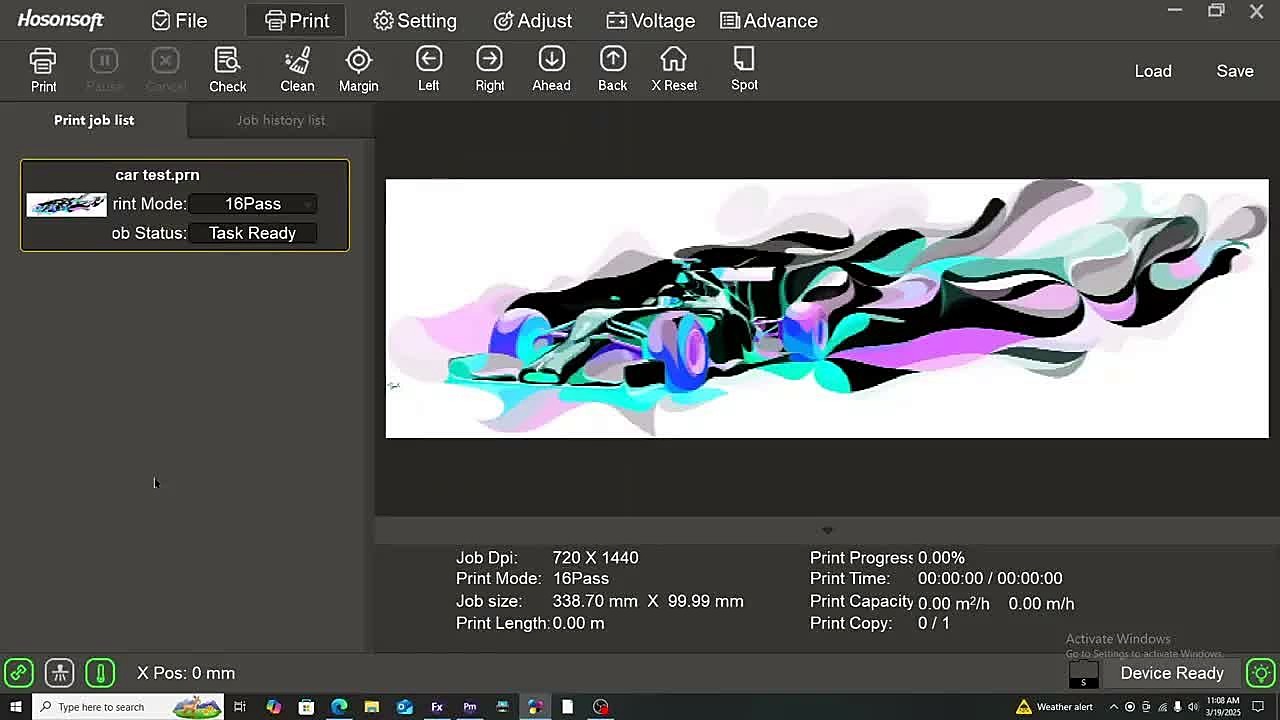Screen dimensions: 1280x720
Task: Feed media Back
Action: pyautogui.click(x=613, y=70)
